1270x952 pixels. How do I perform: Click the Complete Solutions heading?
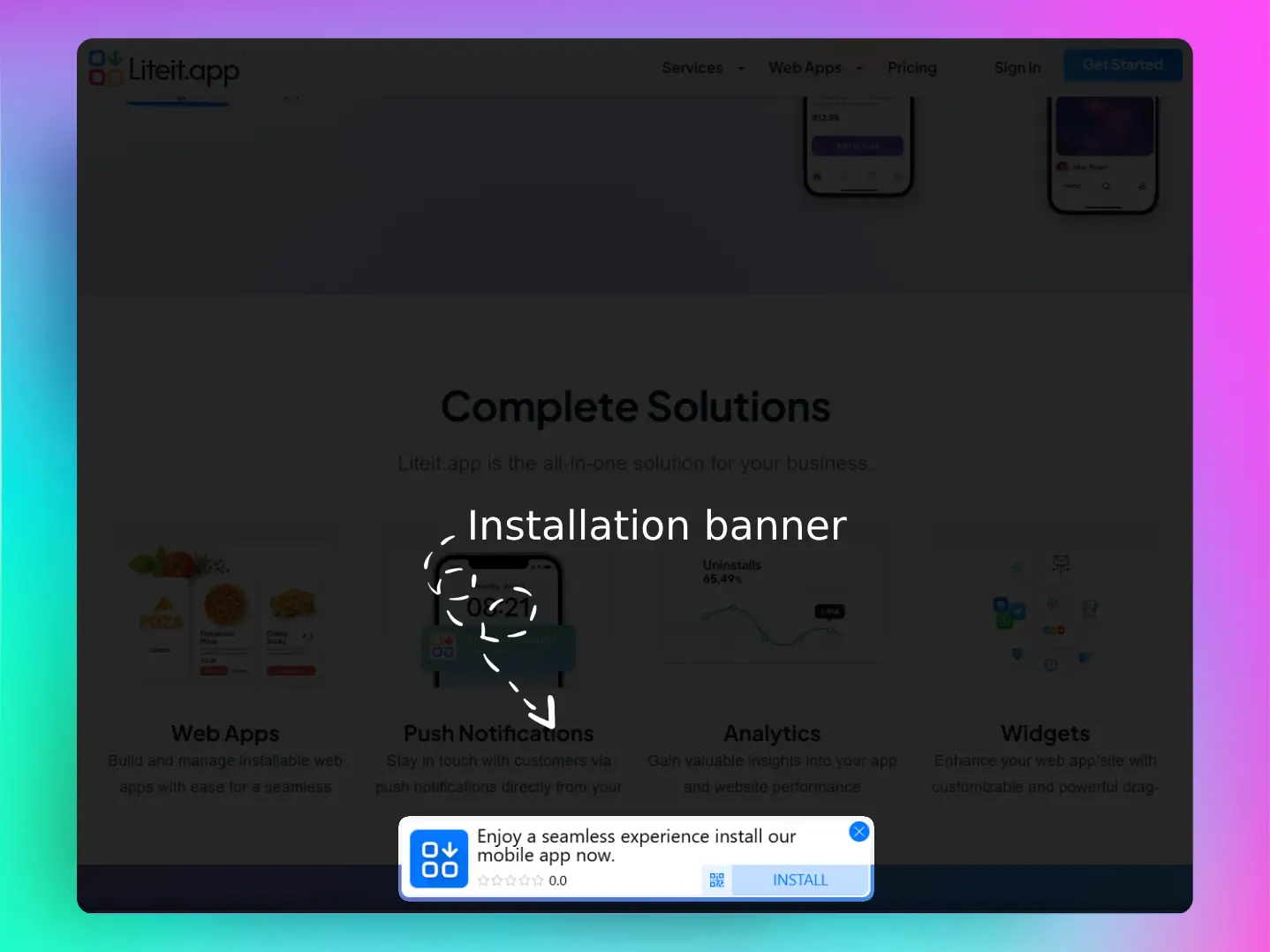coord(636,407)
